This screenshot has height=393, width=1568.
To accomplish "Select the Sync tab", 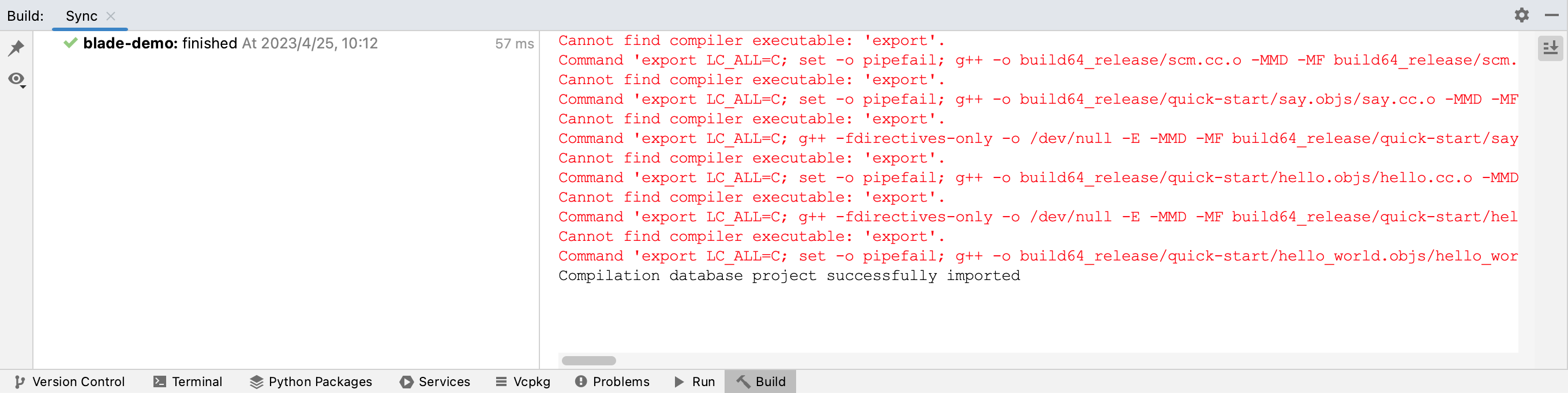I will (81, 16).
